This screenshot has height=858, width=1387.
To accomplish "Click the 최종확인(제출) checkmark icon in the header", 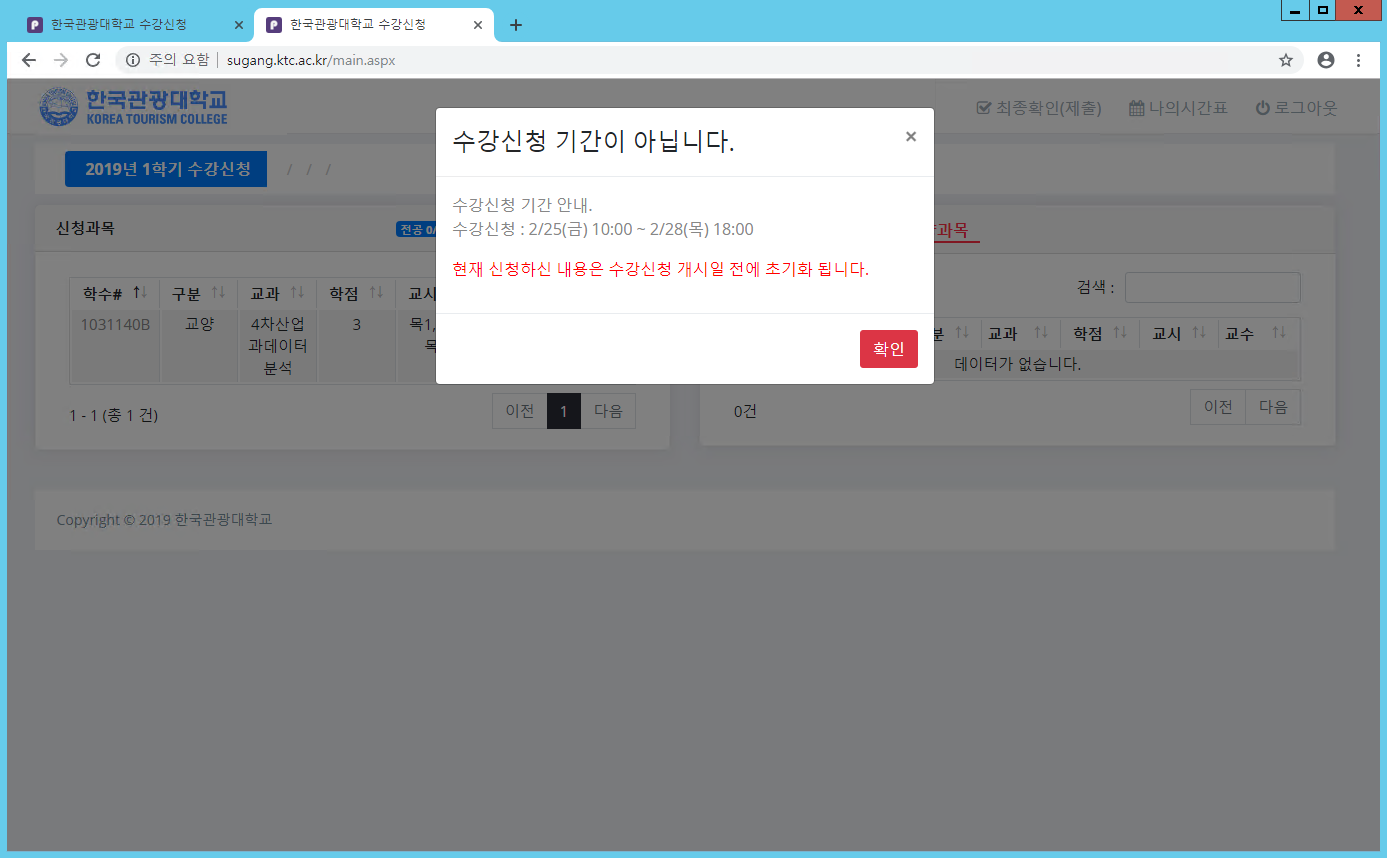I will pyautogui.click(x=984, y=107).
